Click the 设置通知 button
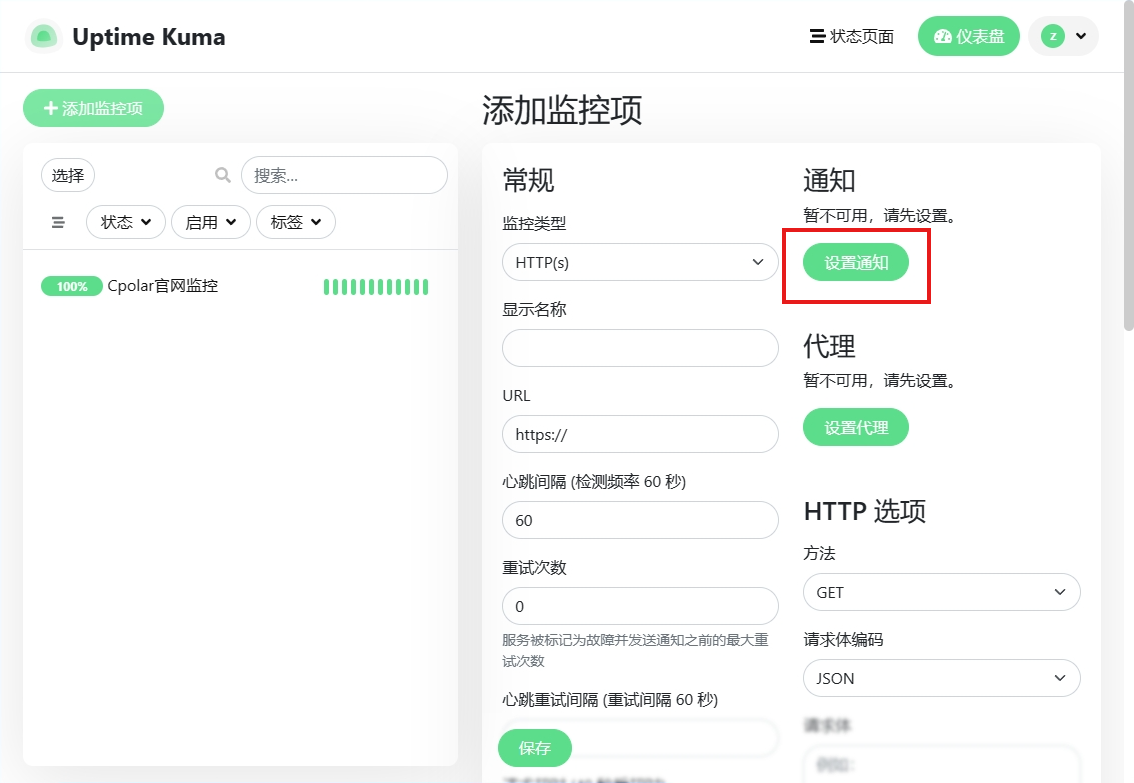Image resolution: width=1134 pixels, height=783 pixels. (x=856, y=262)
